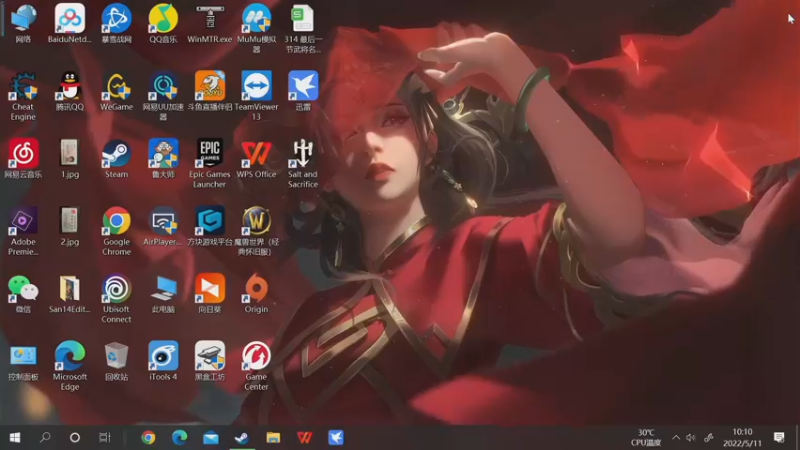
Task: Select the WeGame desktop shortcut
Action: (116, 91)
